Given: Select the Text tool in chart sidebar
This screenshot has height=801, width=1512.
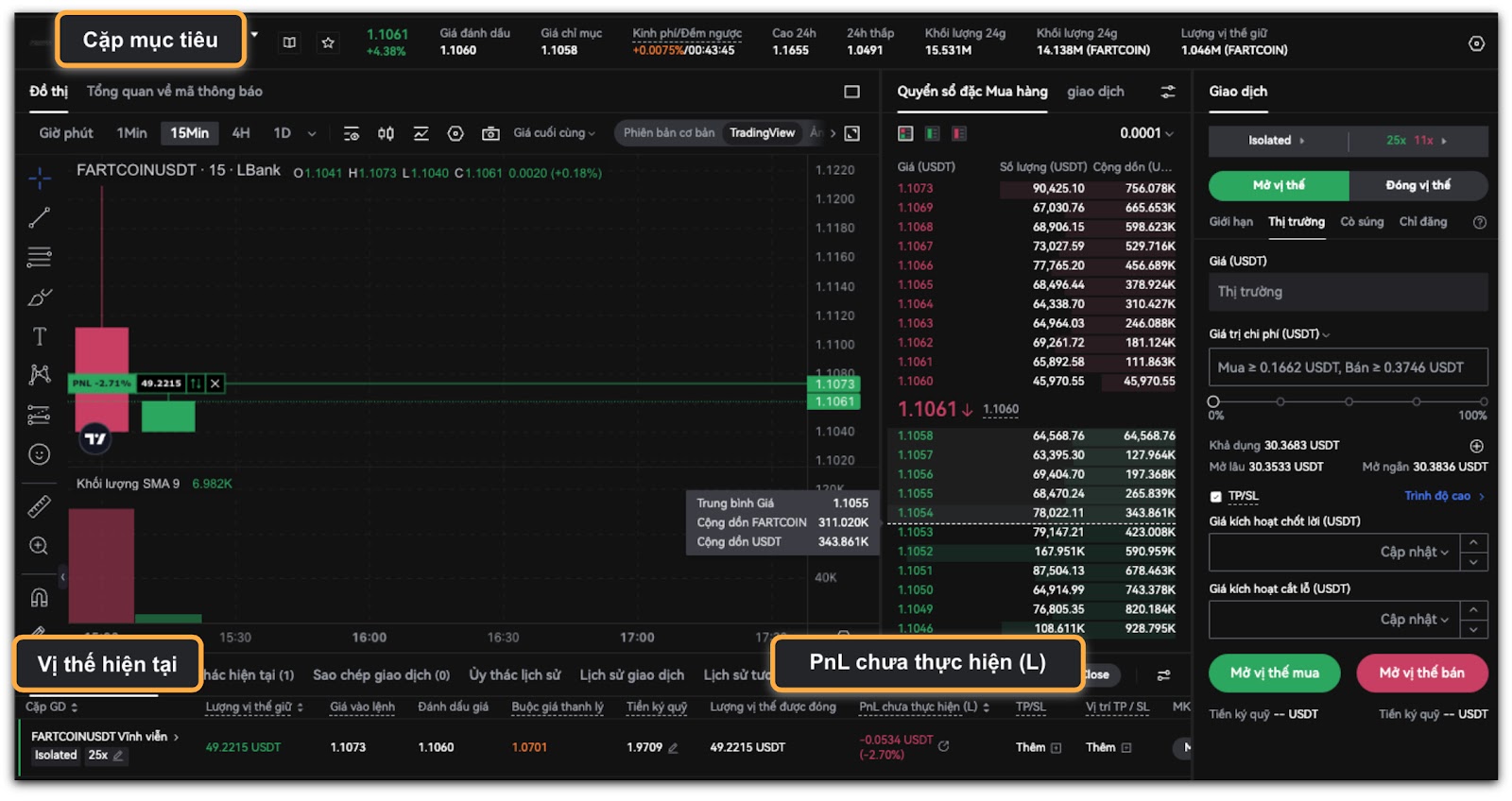Looking at the screenshot, I should click(39, 336).
